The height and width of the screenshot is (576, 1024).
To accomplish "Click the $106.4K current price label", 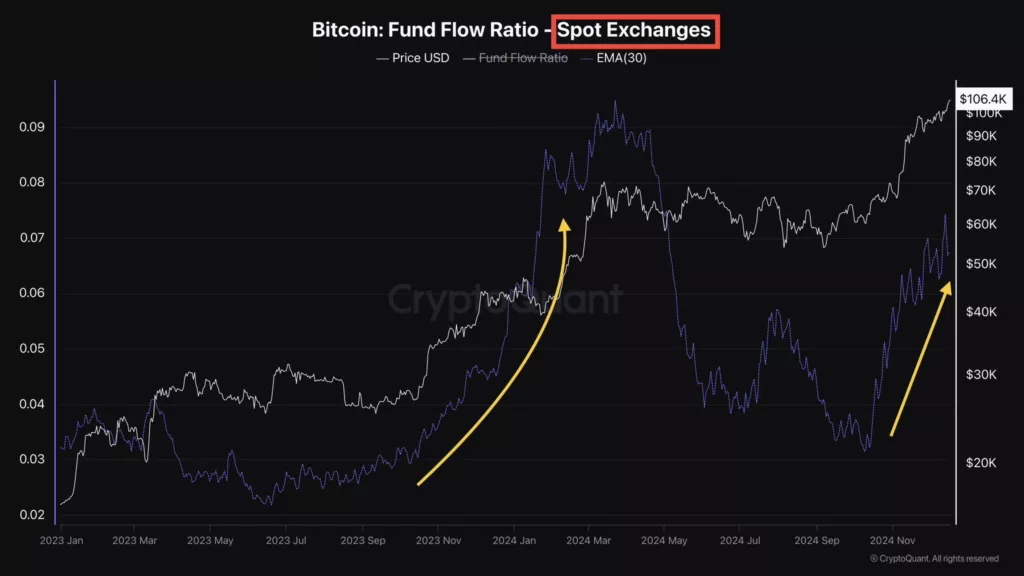I will pos(983,99).
